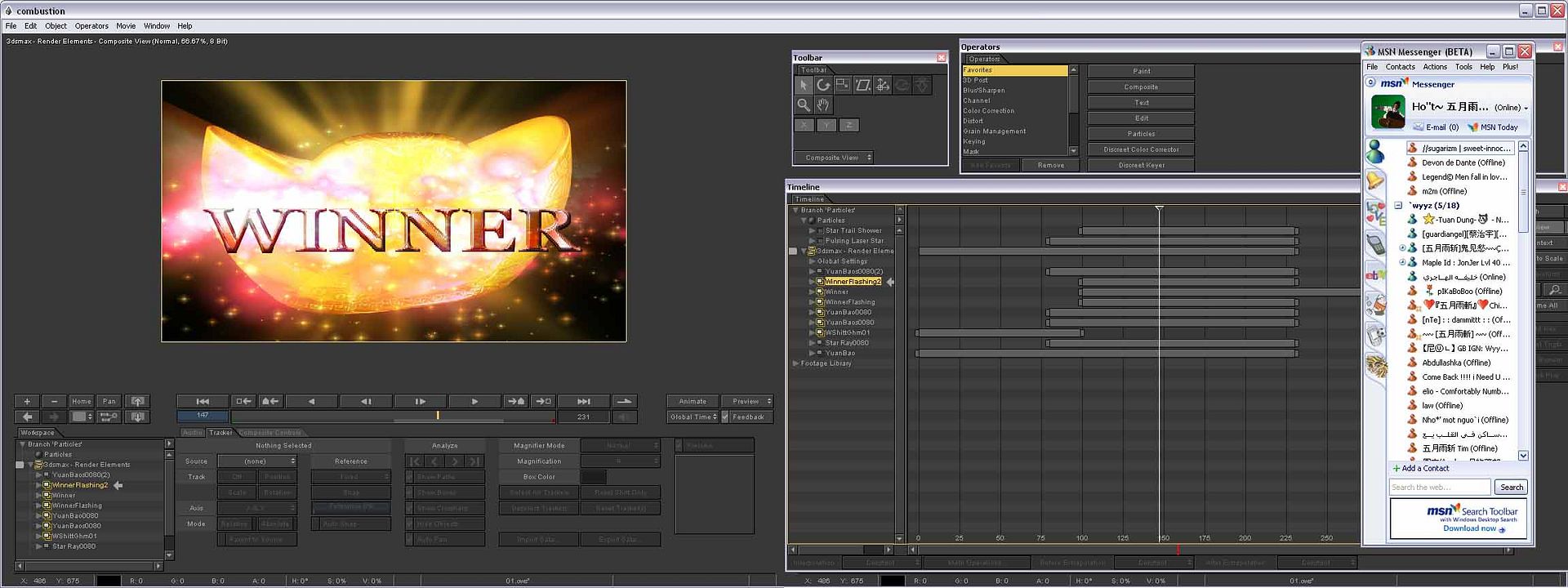
Task: Expand the Footage Library in Timeline
Action: (x=795, y=363)
